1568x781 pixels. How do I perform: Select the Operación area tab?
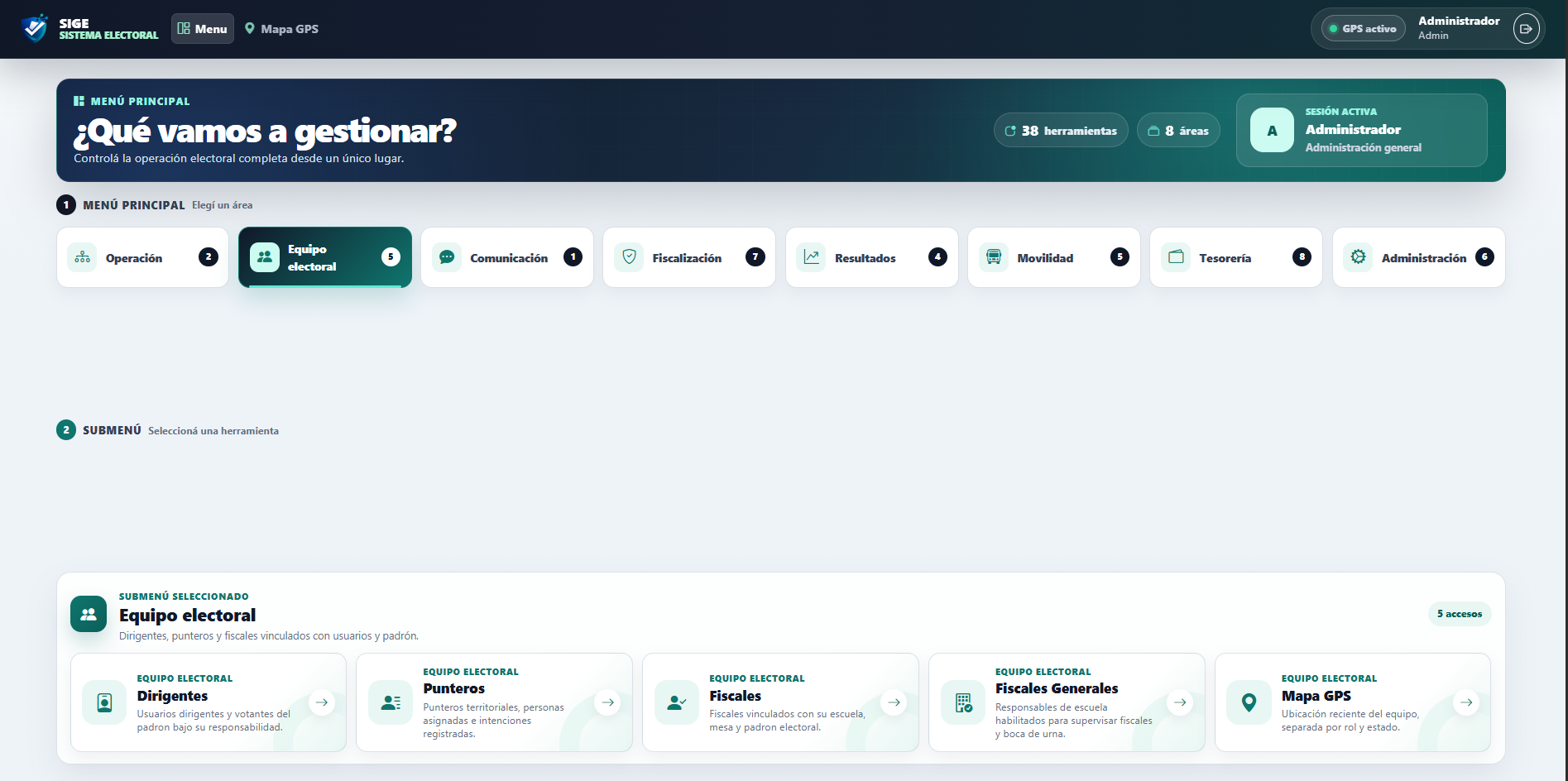(142, 257)
